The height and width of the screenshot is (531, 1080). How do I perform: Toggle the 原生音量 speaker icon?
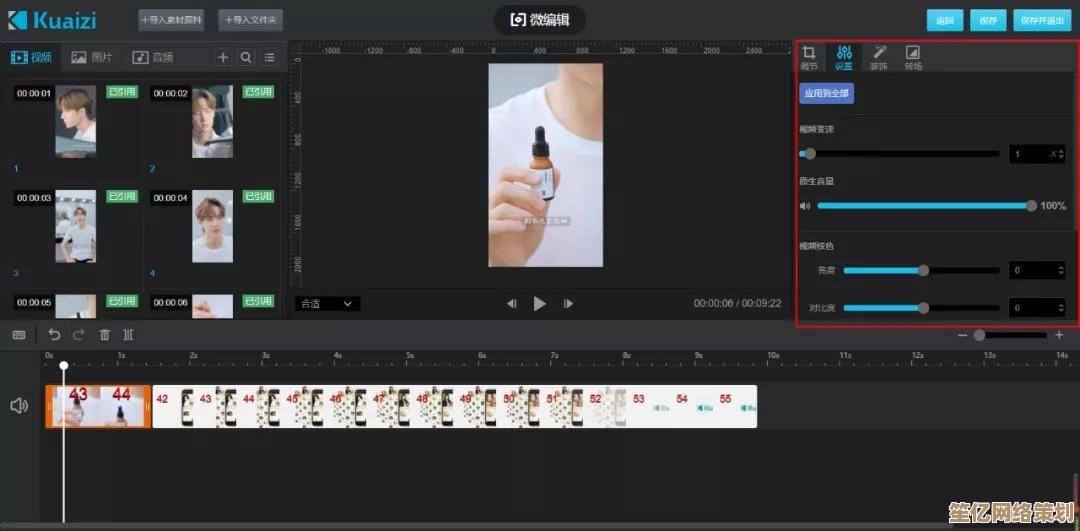(805, 206)
